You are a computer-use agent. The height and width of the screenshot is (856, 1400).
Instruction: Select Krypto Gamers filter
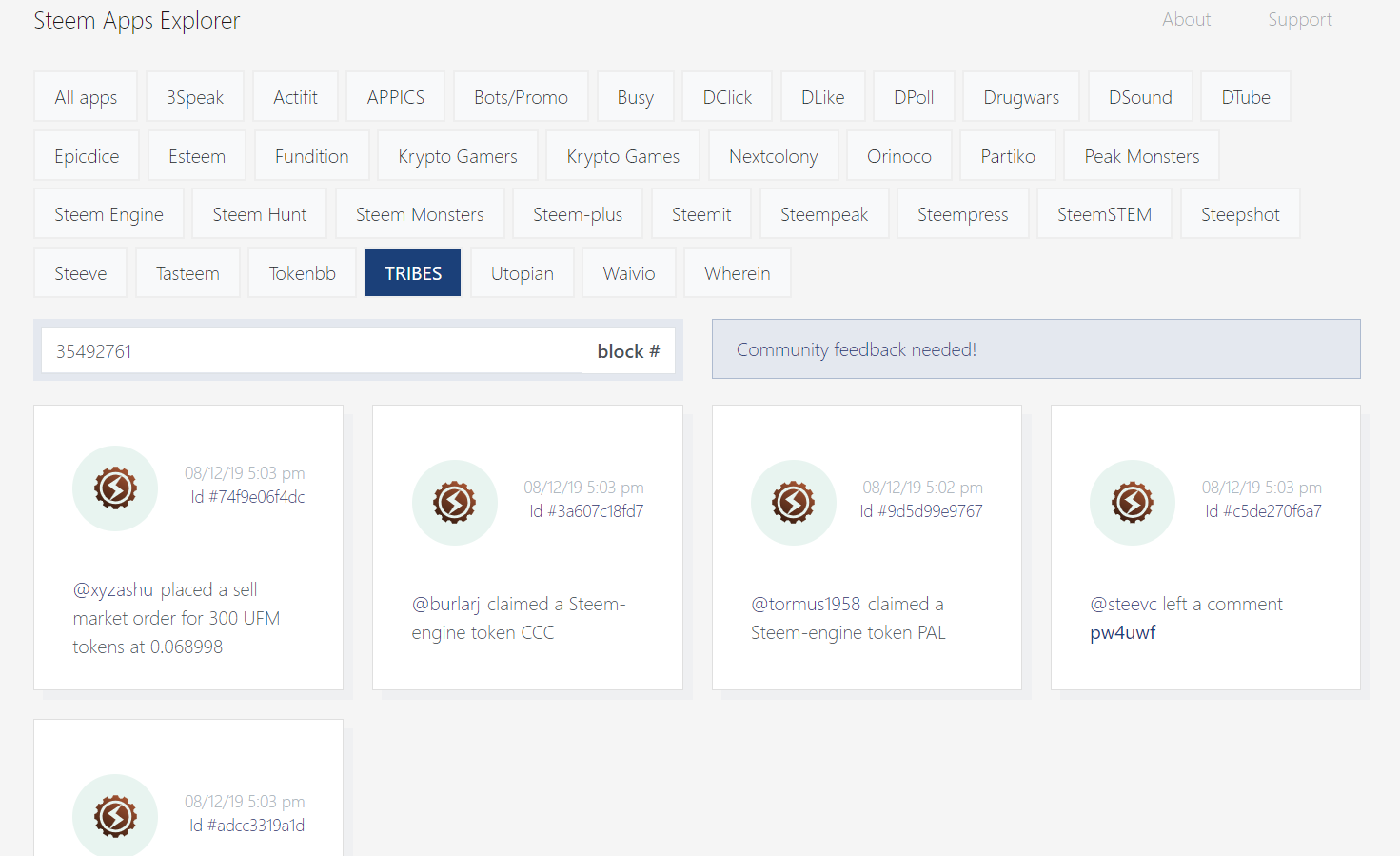click(458, 156)
